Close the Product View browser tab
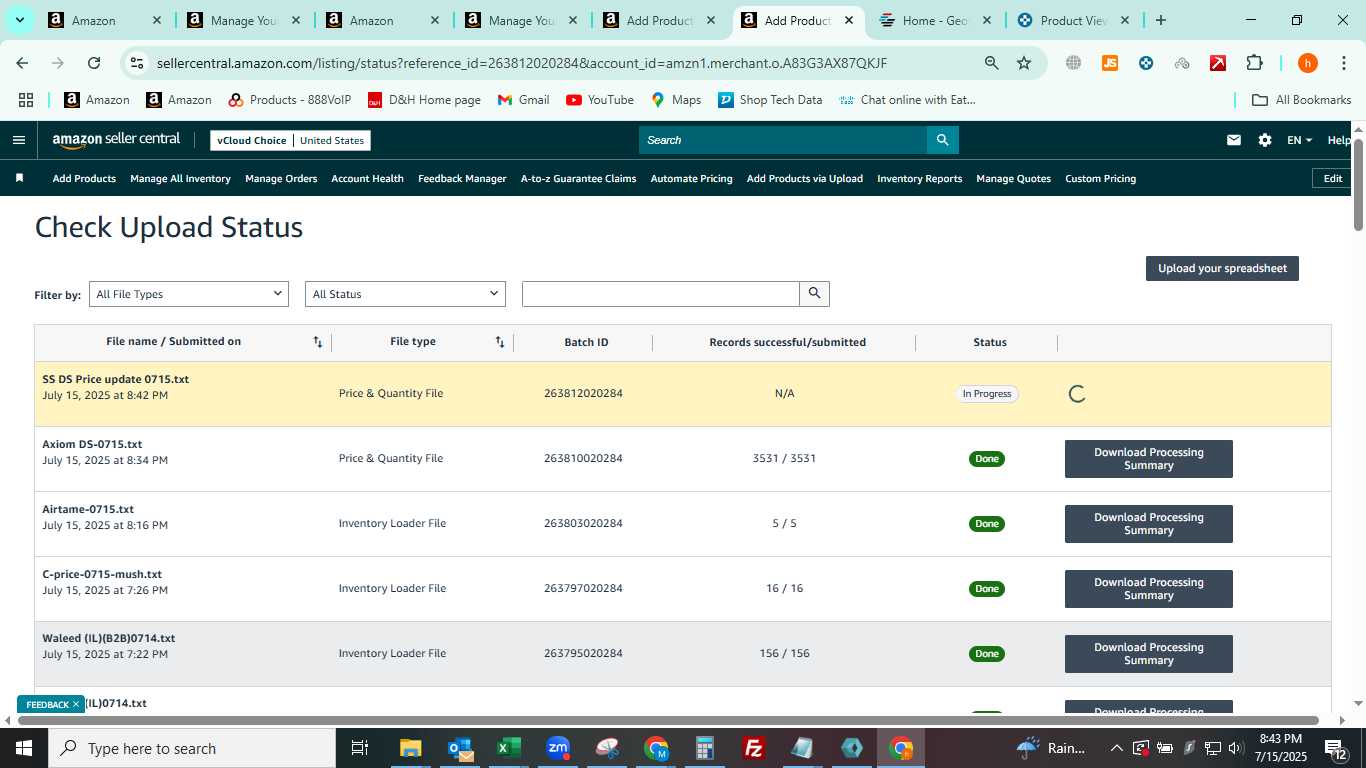The height and width of the screenshot is (768, 1366). click(1124, 20)
